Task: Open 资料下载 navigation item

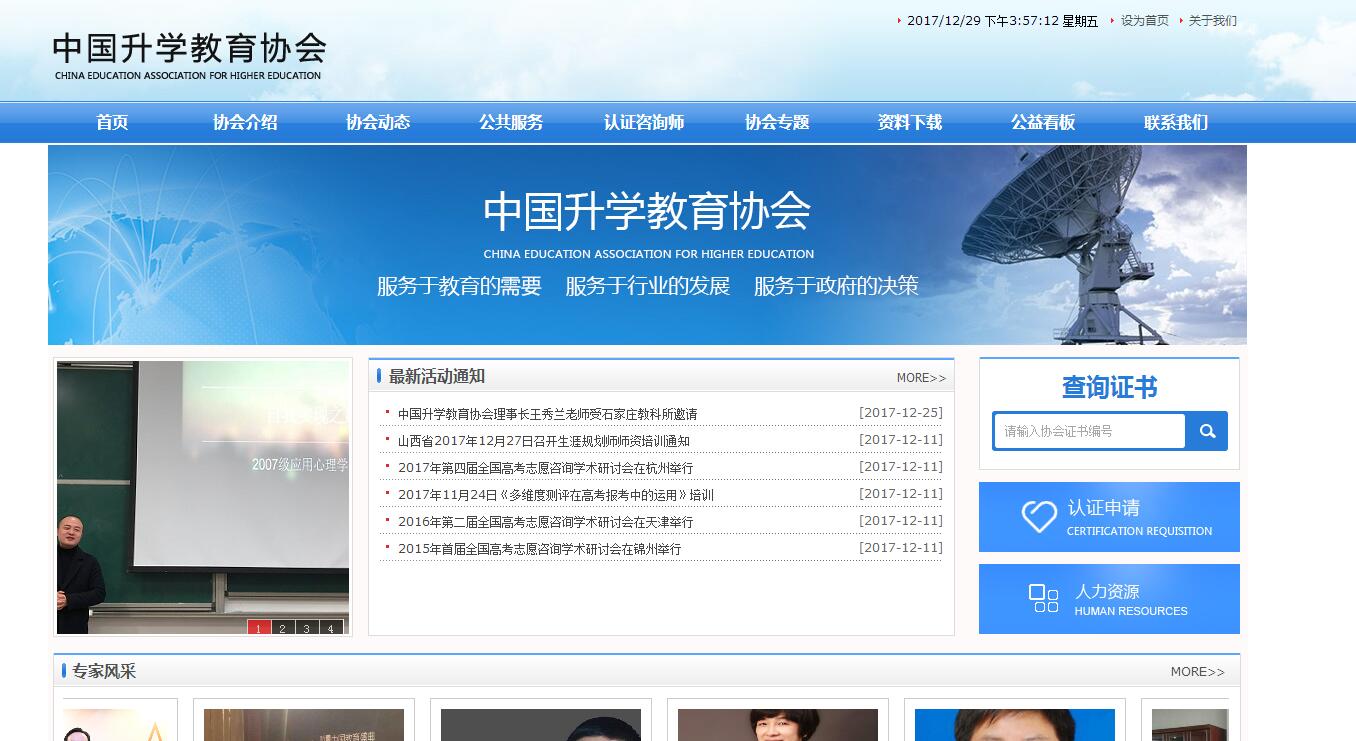Action: (x=910, y=122)
